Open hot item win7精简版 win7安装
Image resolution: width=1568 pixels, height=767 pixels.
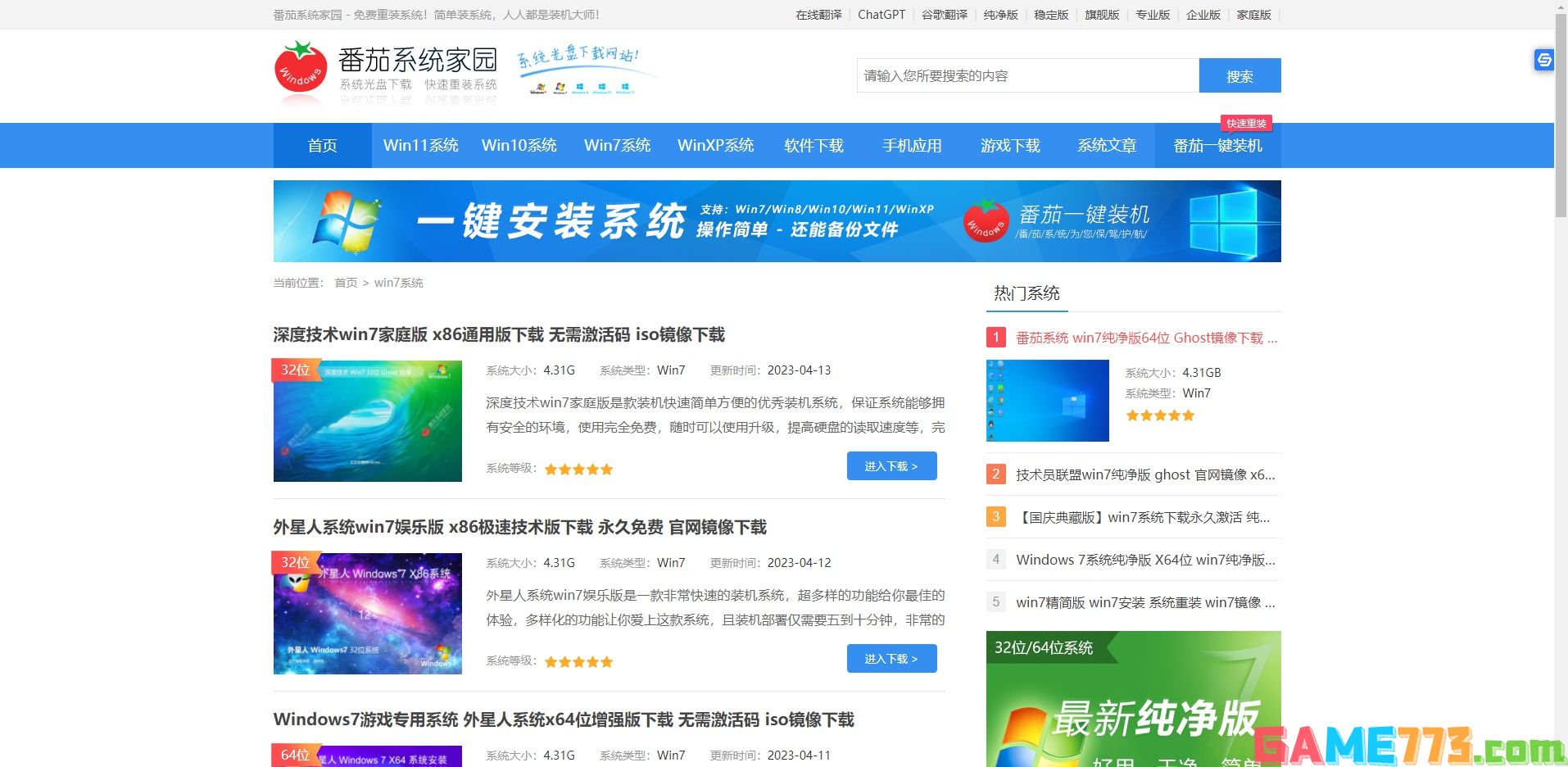[x=1145, y=602]
